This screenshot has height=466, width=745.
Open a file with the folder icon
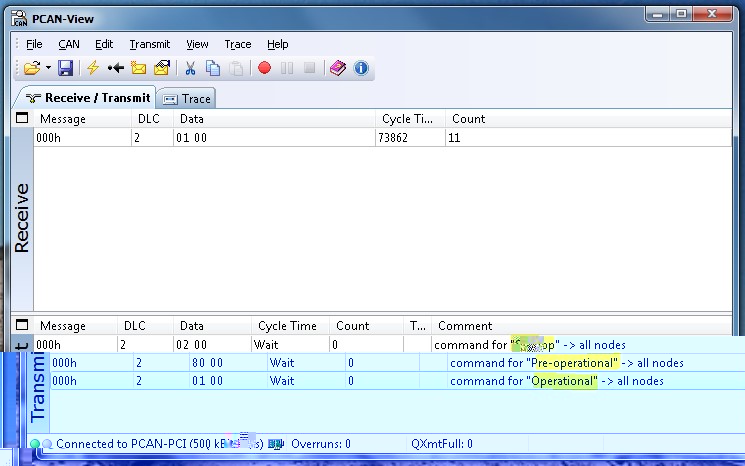32,68
